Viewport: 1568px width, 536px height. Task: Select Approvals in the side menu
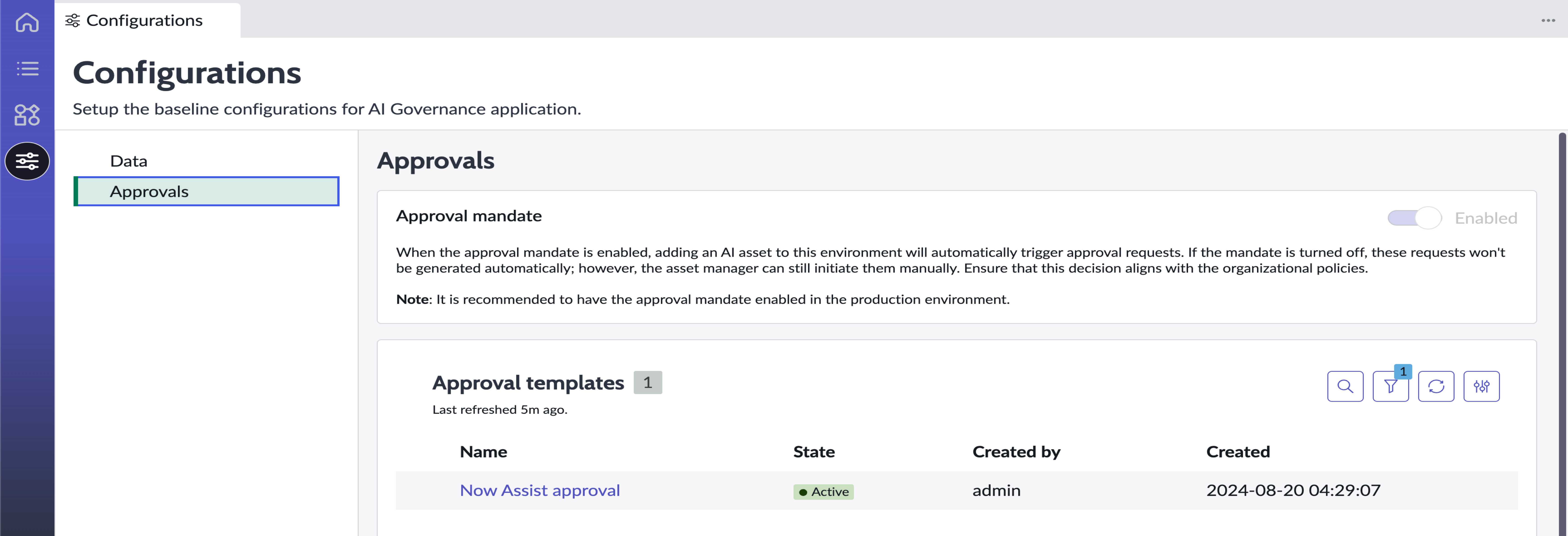click(x=206, y=191)
